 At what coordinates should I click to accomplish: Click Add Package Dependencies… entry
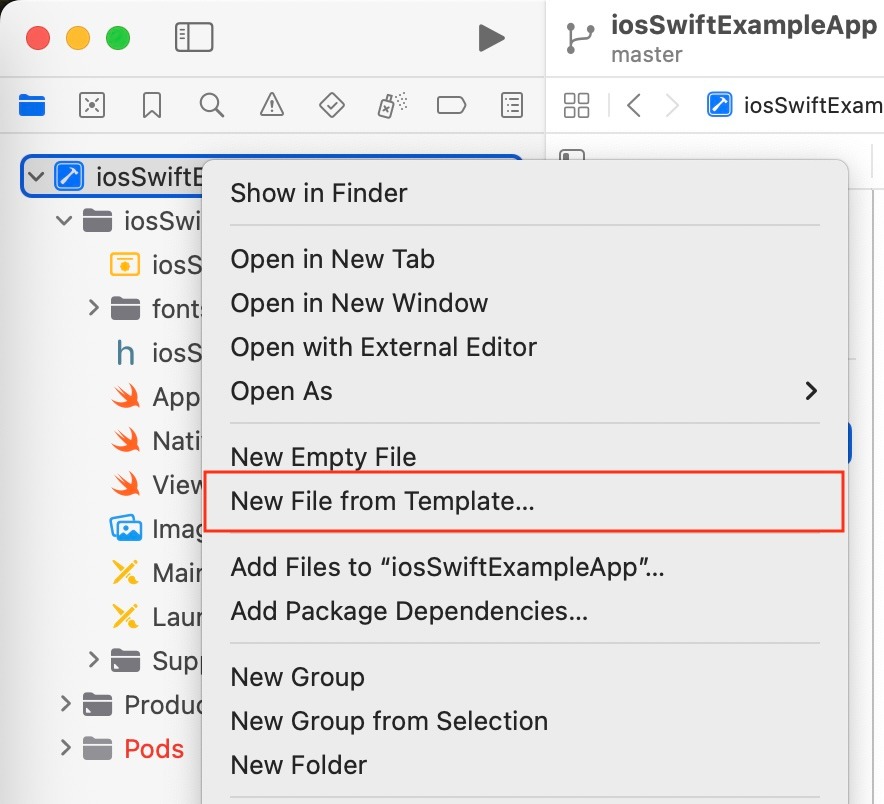[x=408, y=611]
